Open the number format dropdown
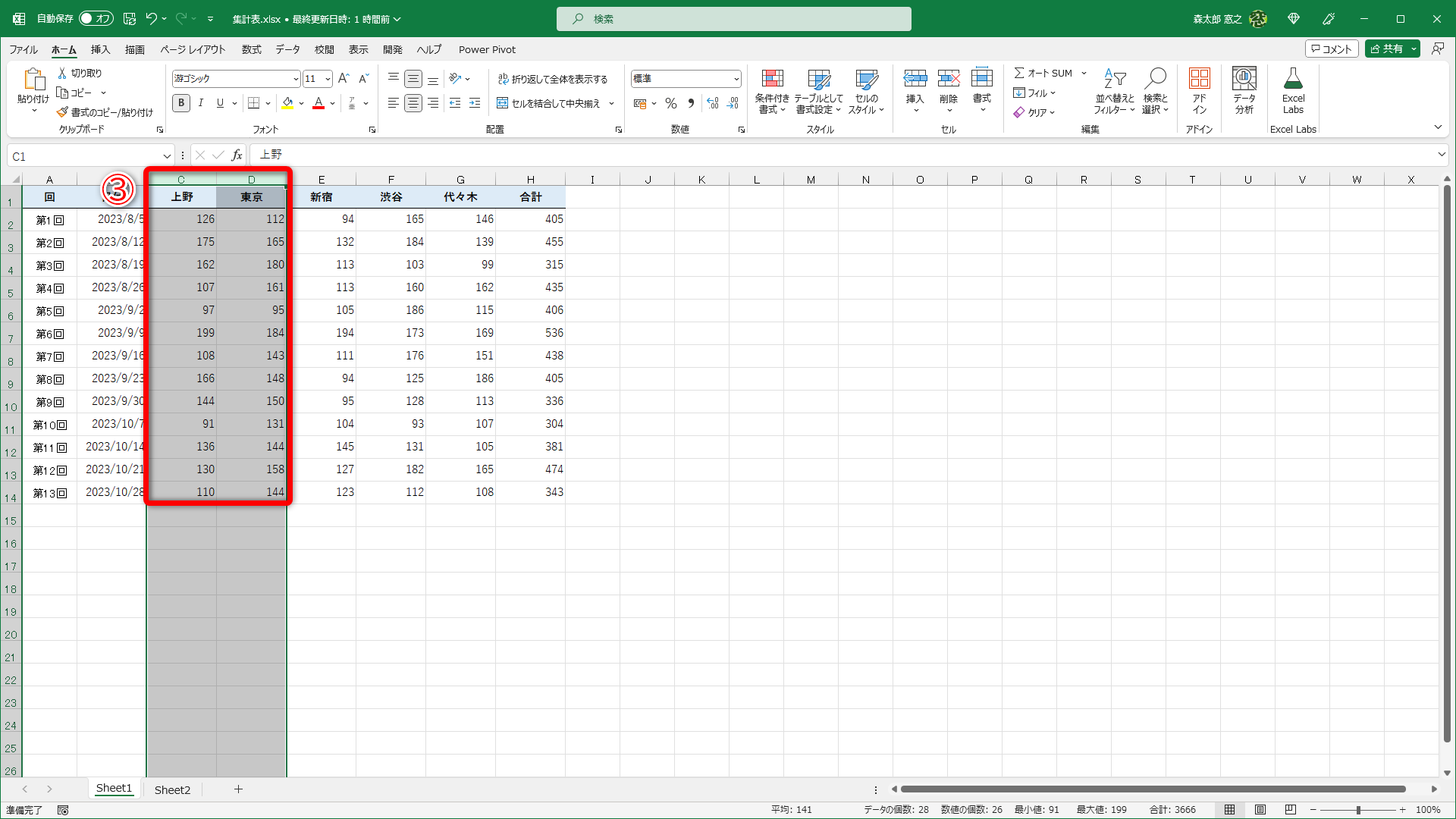The height and width of the screenshot is (819, 1456). (x=736, y=79)
